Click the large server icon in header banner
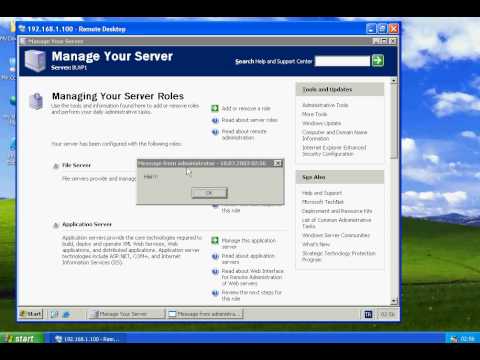480x360 pixels. 35,61
